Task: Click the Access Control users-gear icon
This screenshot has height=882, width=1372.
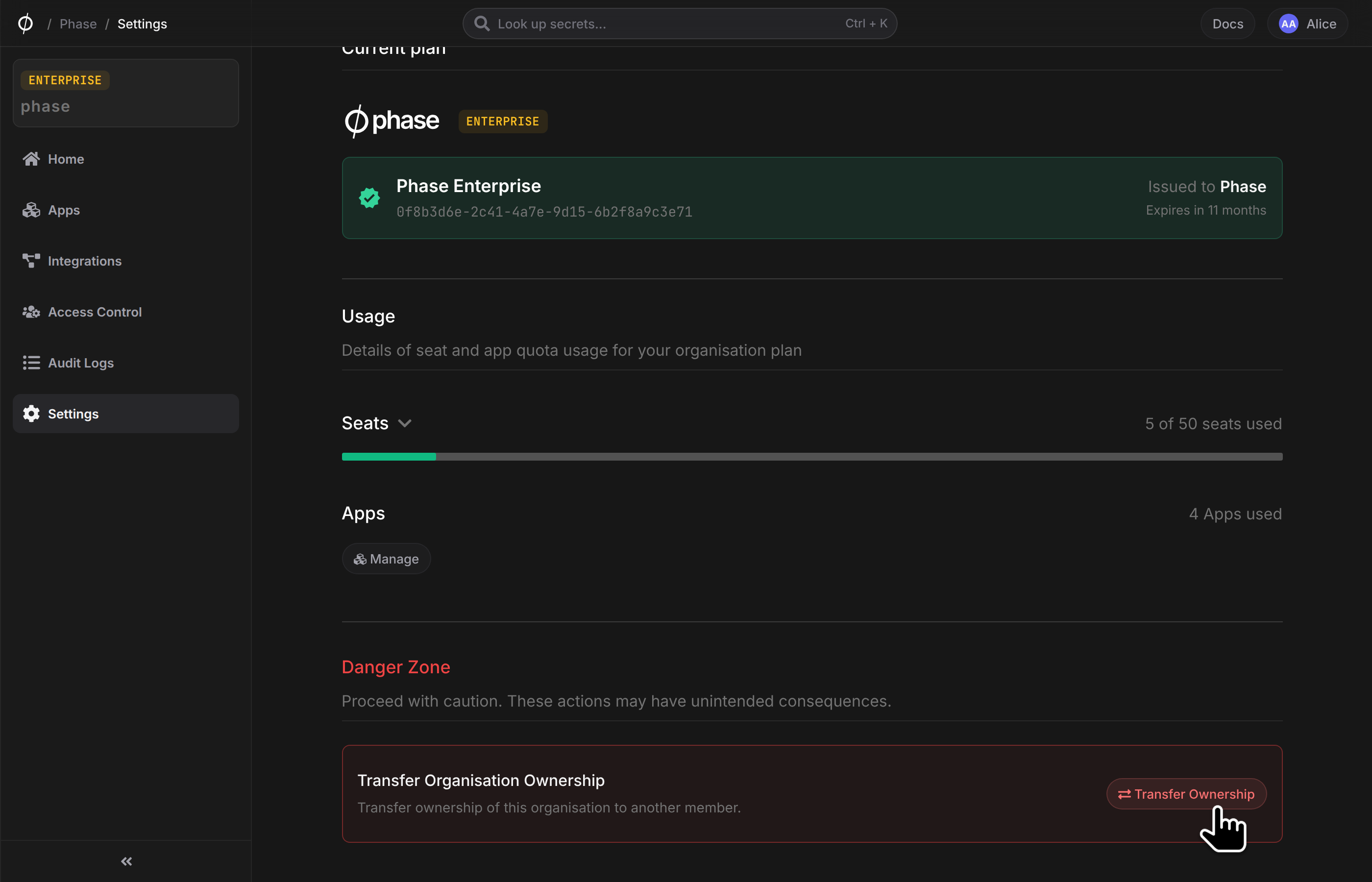Action: pos(31,312)
